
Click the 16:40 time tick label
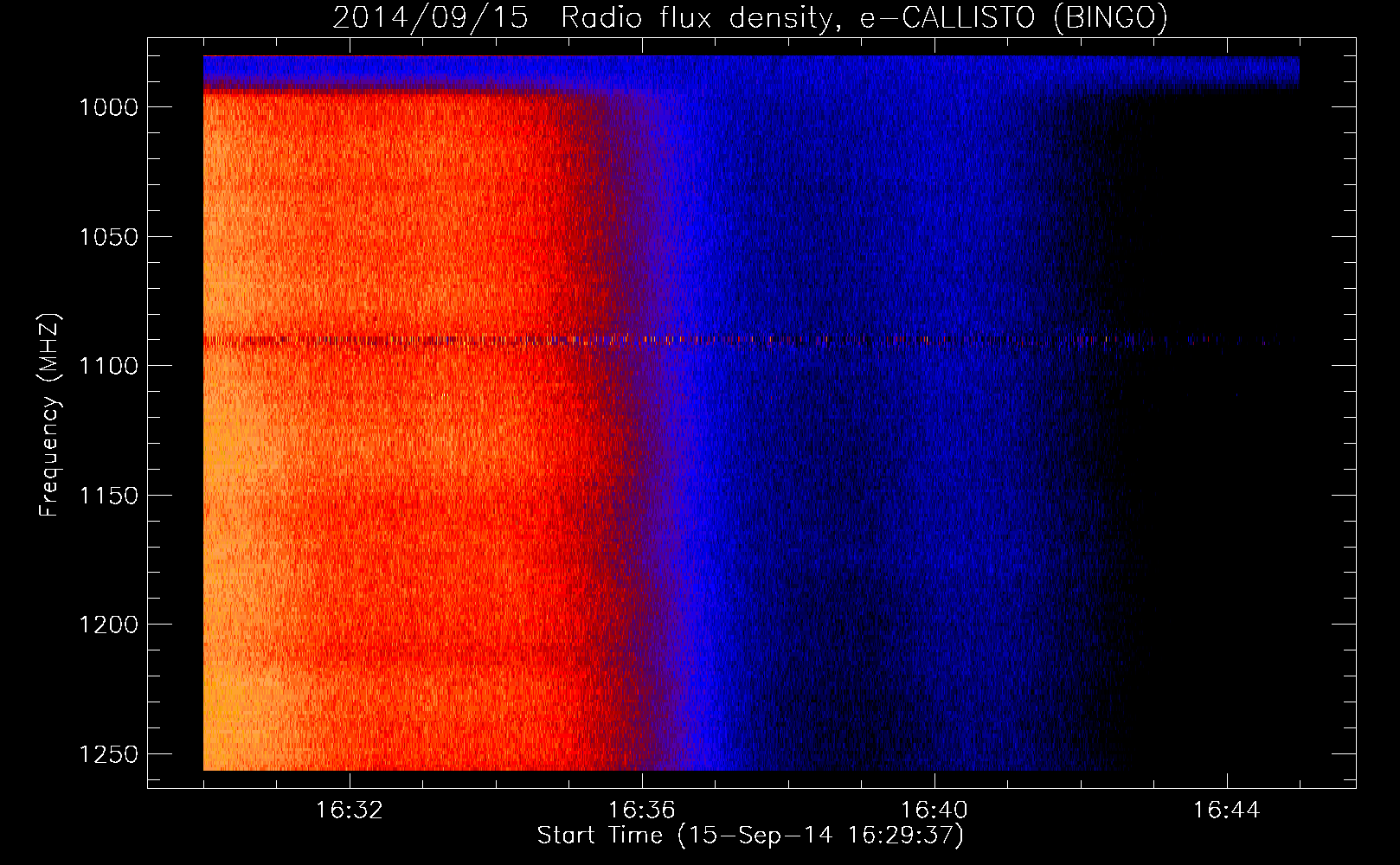tap(934, 811)
